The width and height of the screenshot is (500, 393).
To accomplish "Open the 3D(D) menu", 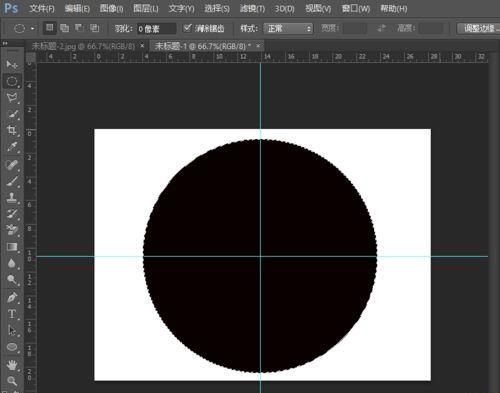I will [x=284, y=8].
